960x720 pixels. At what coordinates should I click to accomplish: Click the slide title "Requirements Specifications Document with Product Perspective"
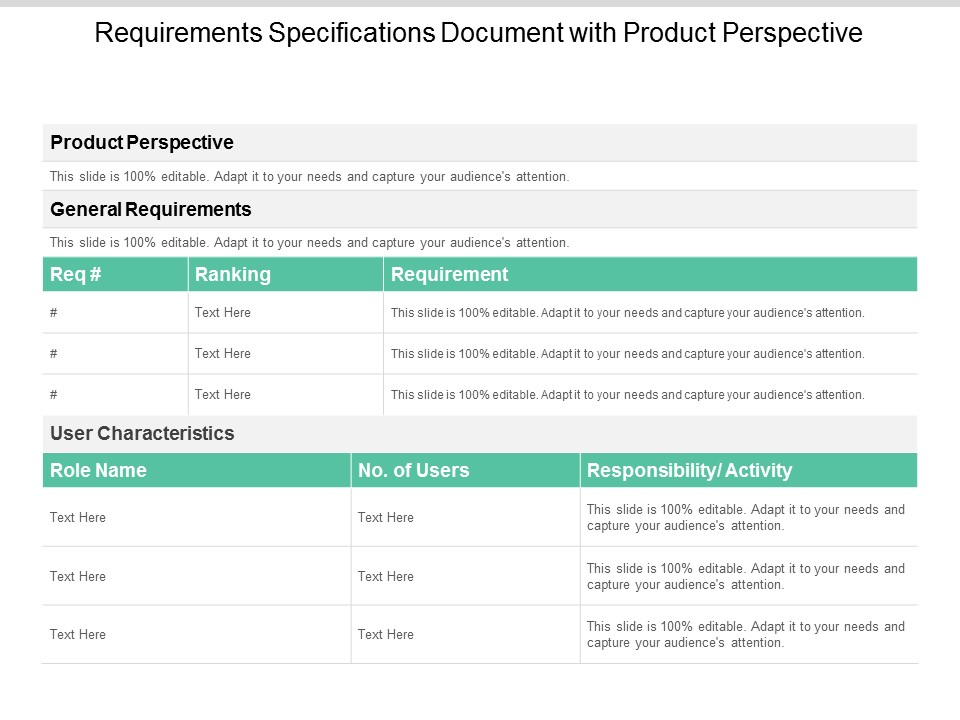(478, 33)
